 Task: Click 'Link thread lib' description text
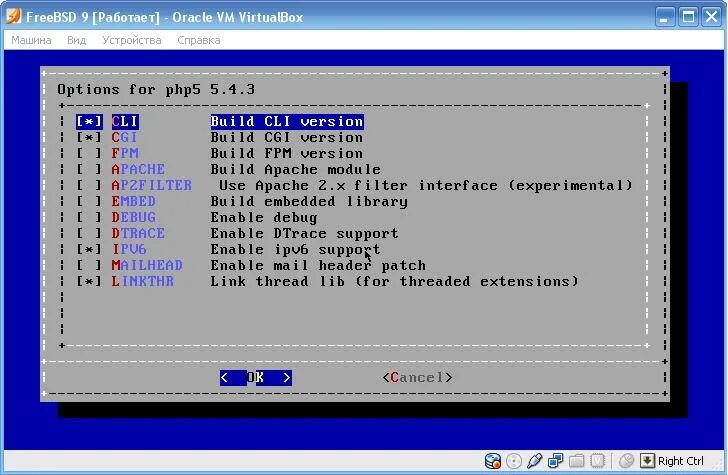(278, 281)
